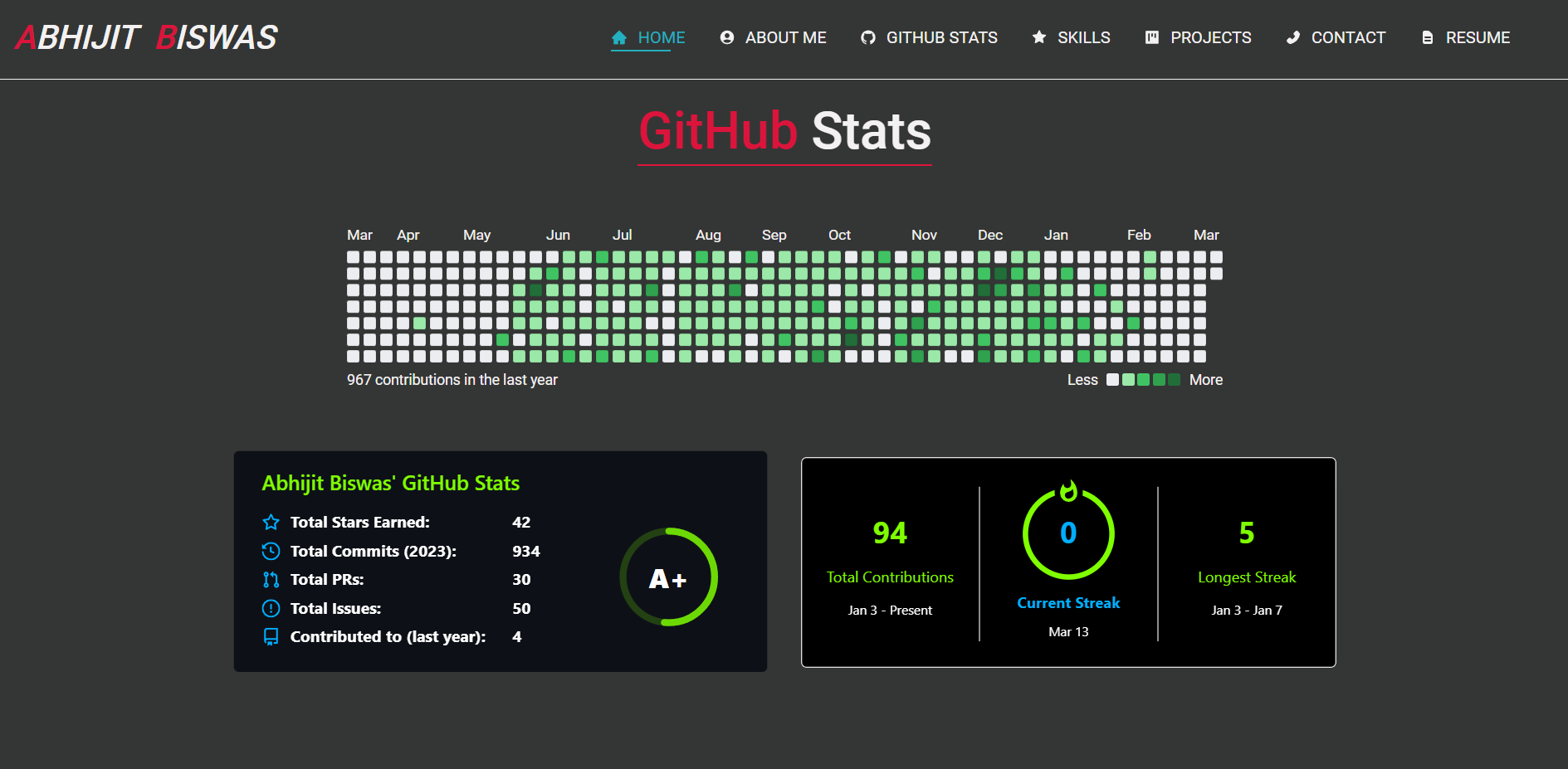
Task: Click the star icon beside Total Stars Earned
Action: tap(271, 522)
